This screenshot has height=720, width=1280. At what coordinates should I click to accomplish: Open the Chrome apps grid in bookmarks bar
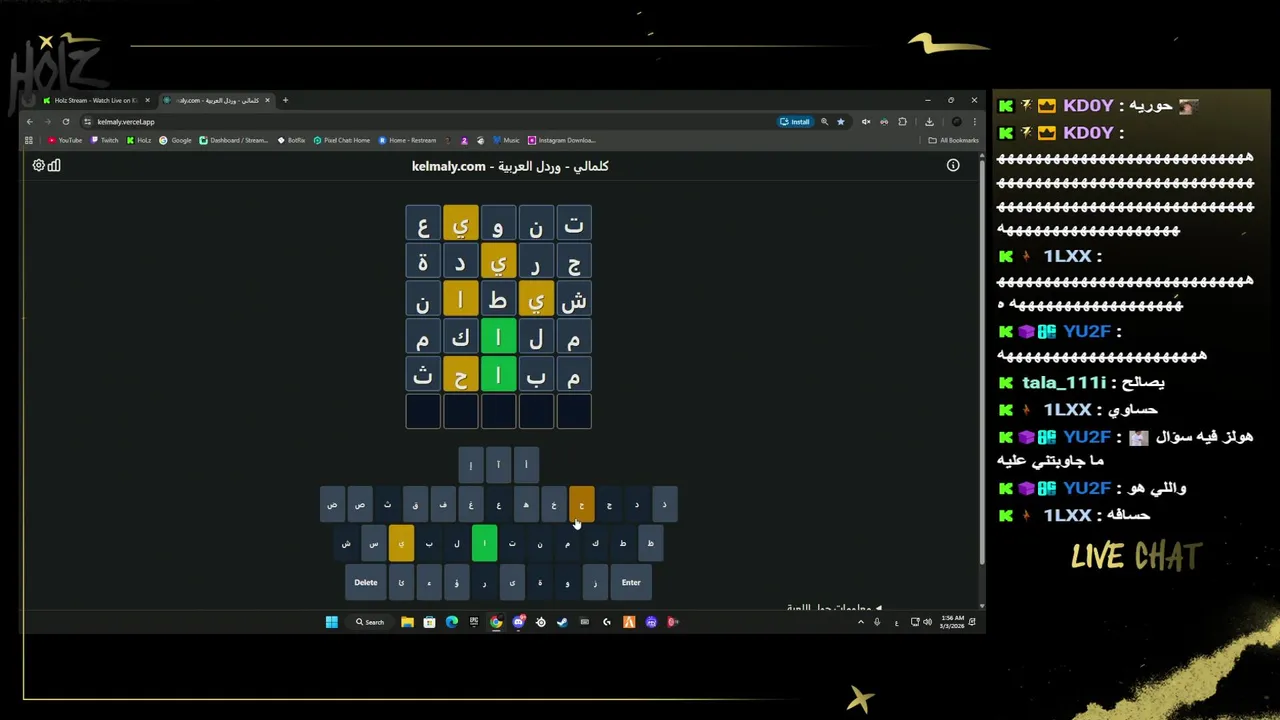[30, 140]
